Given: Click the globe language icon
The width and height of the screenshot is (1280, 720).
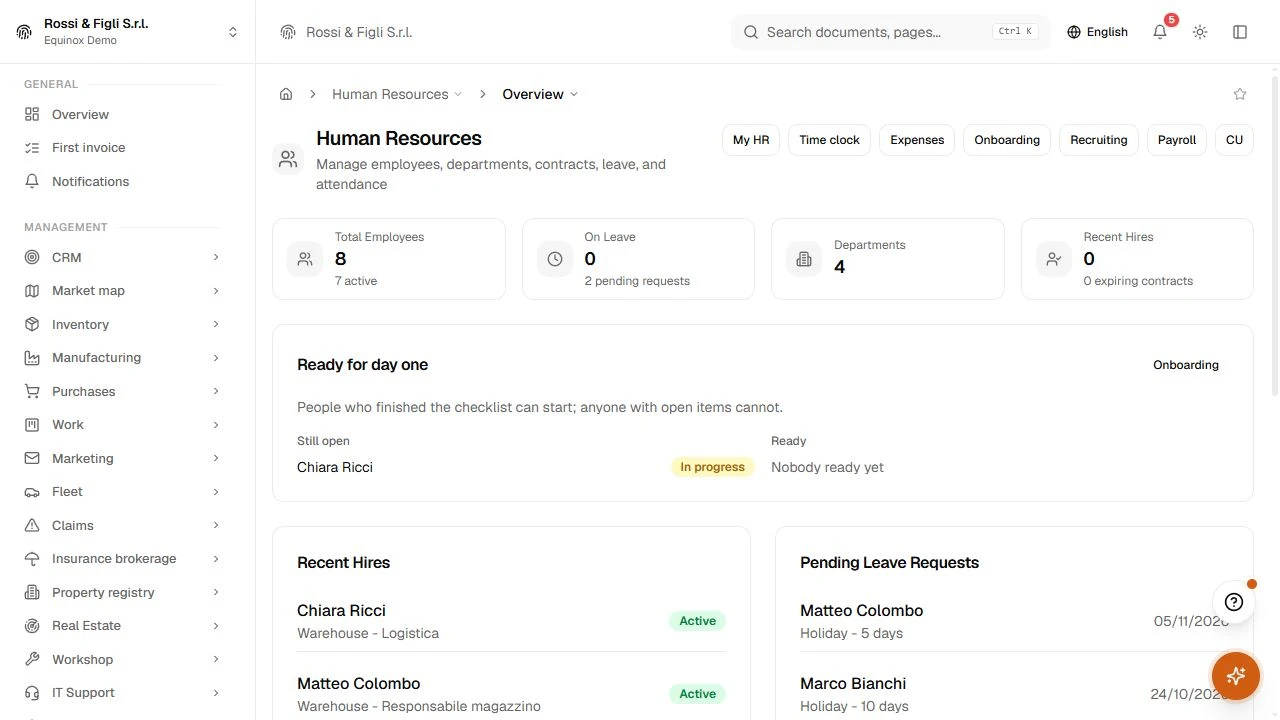Looking at the screenshot, I should [1074, 32].
